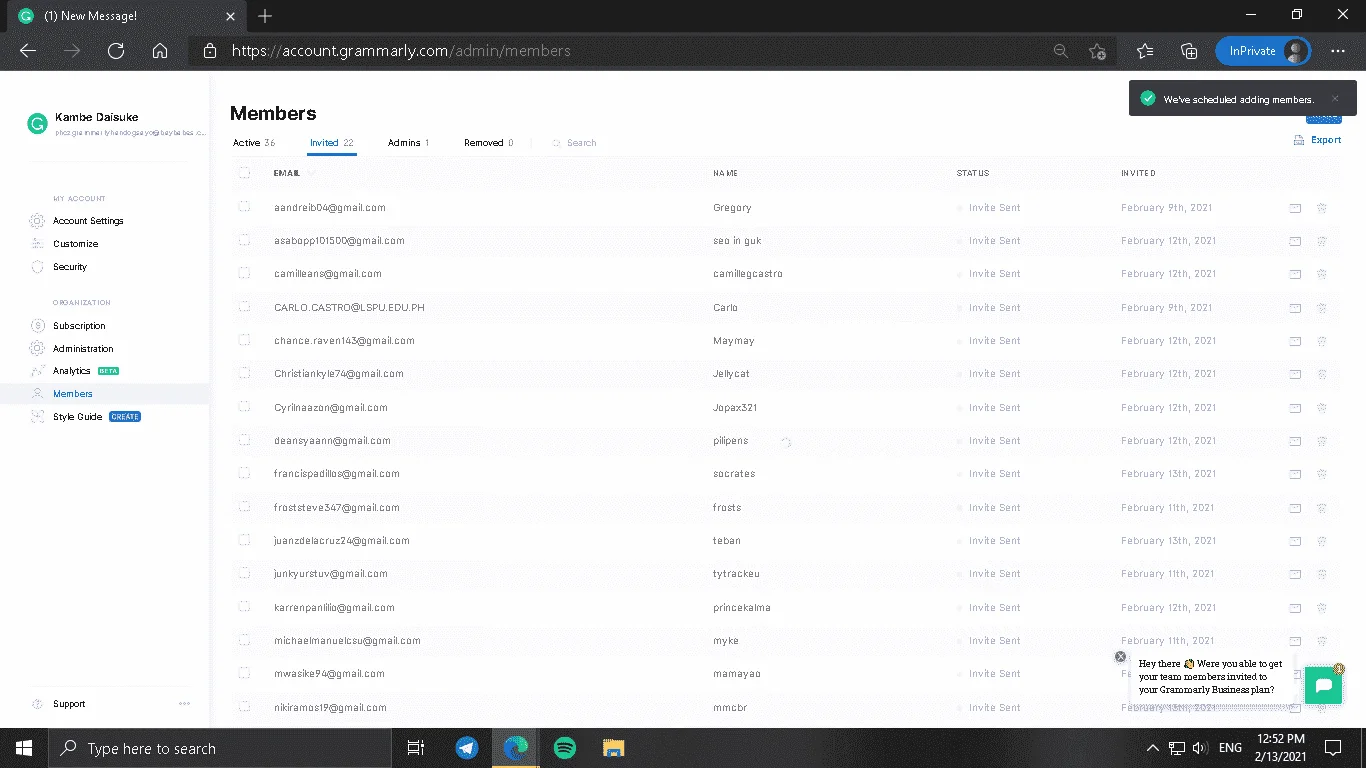This screenshot has height=768, width=1366.
Task: Open Spotify from the taskbar
Action: coord(564,748)
